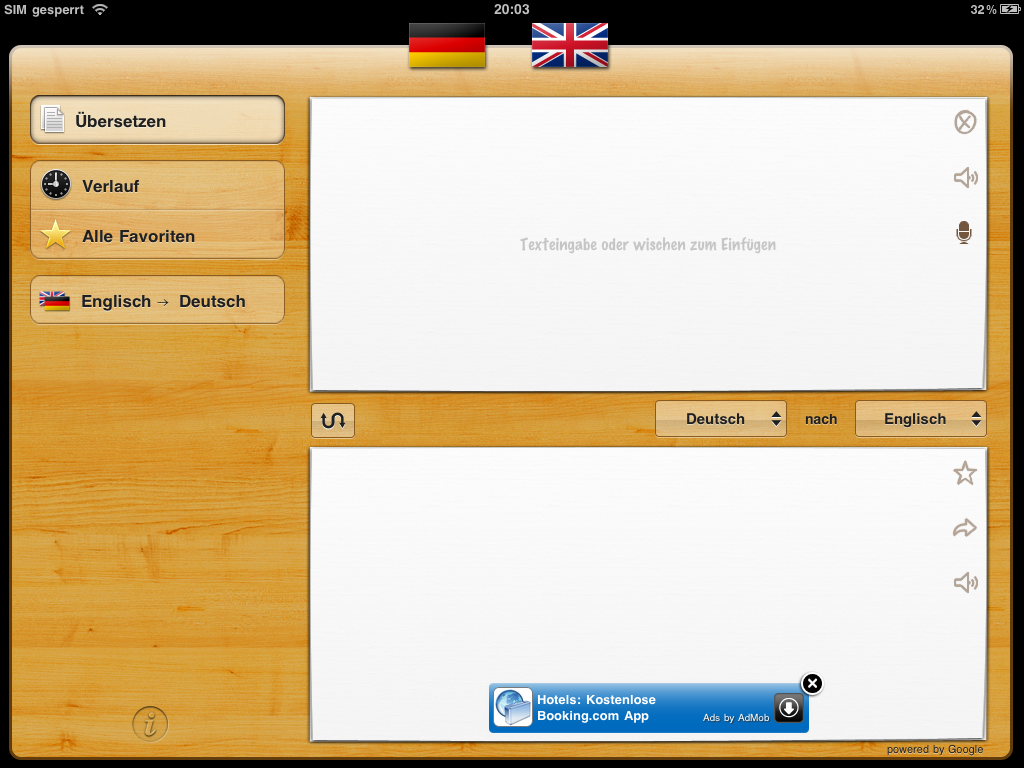Viewport: 1024px width, 768px height.
Task: Switch to the Verlauf view
Action: click(x=157, y=185)
